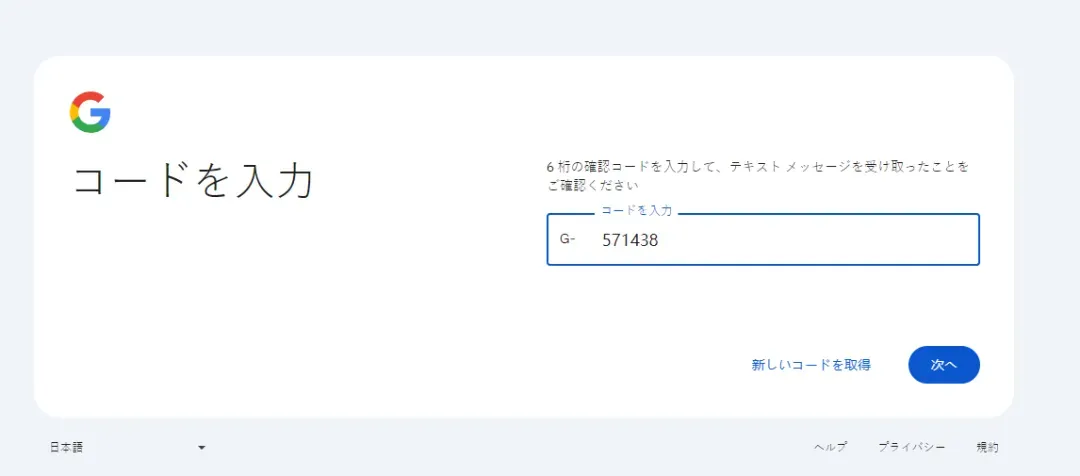Open the 日本語 language dropdown
Viewport: 1080px width, 476px height.
(127, 447)
